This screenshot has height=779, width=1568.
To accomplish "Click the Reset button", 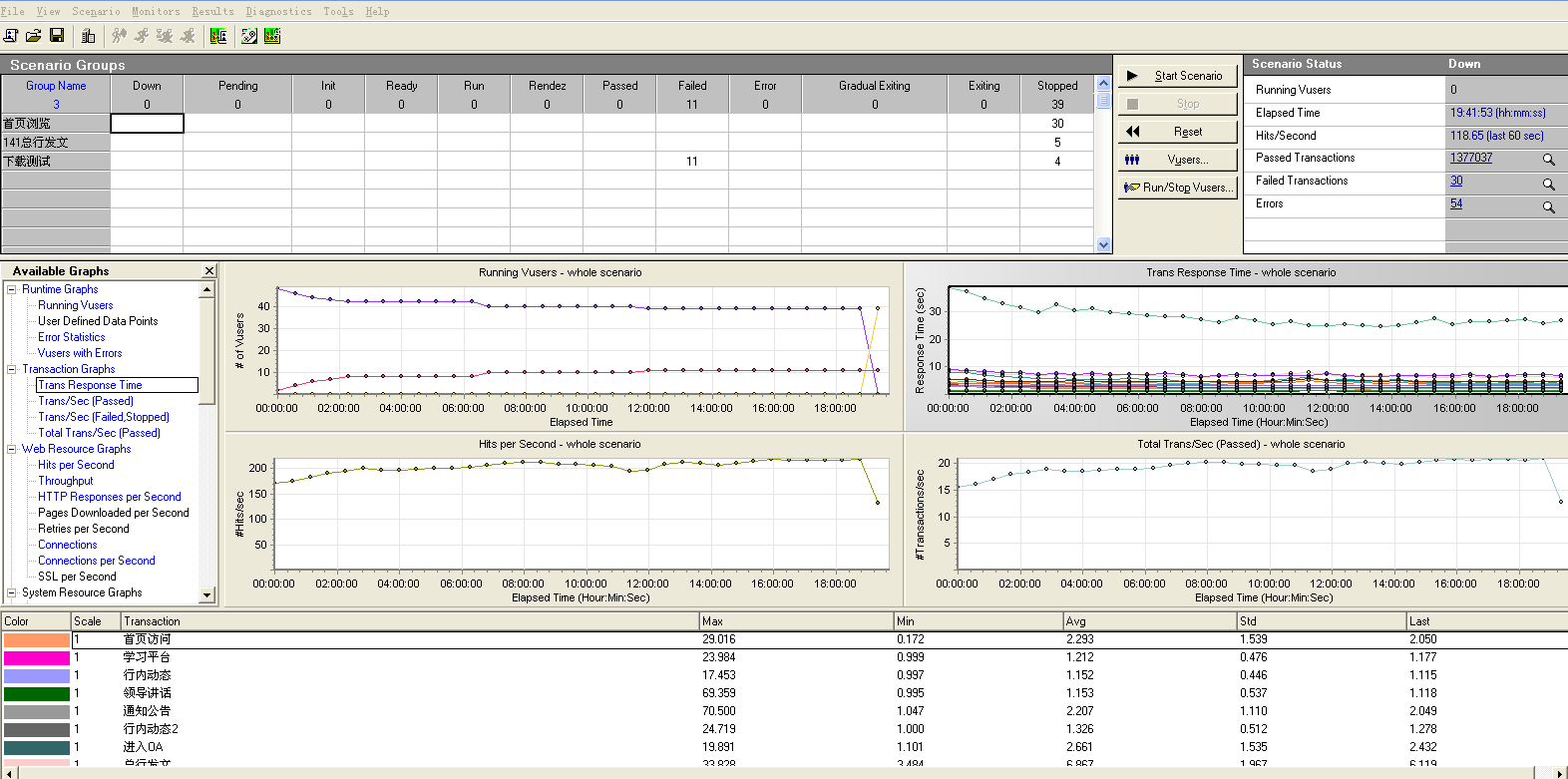I will pyautogui.click(x=1177, y=132).
